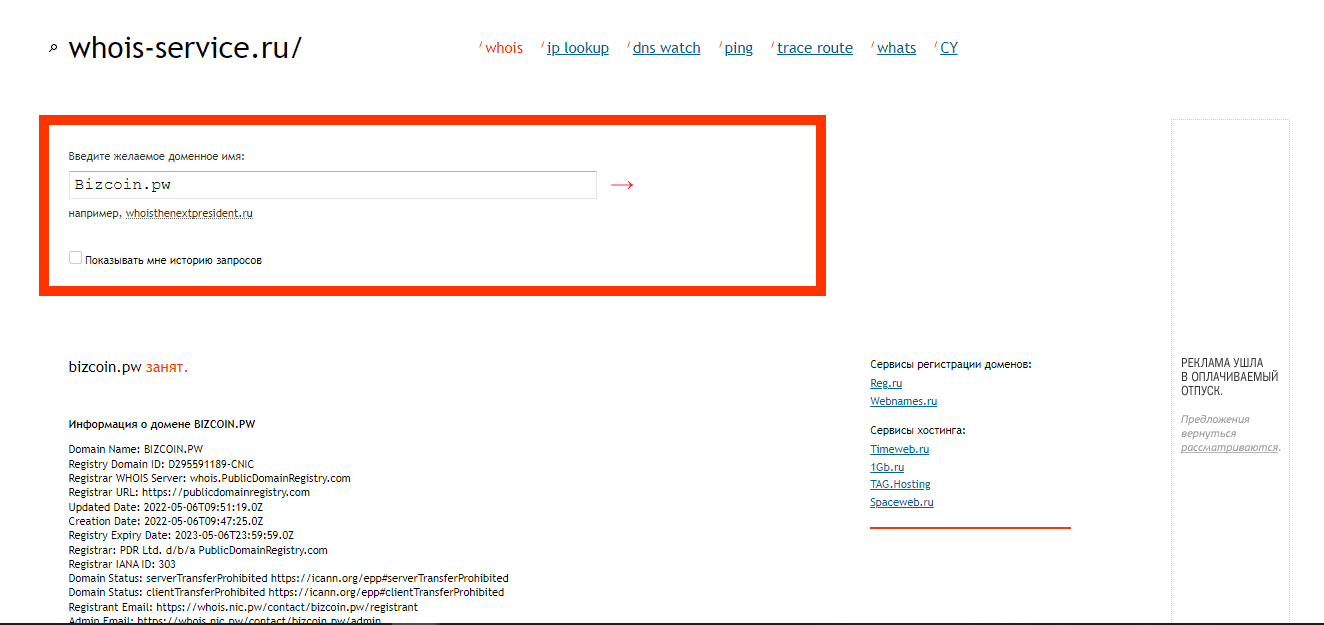This screenshot has width=1324, height=625.
Task: Follow the TAG.Hosting link
Action: (x=900, y=484)
